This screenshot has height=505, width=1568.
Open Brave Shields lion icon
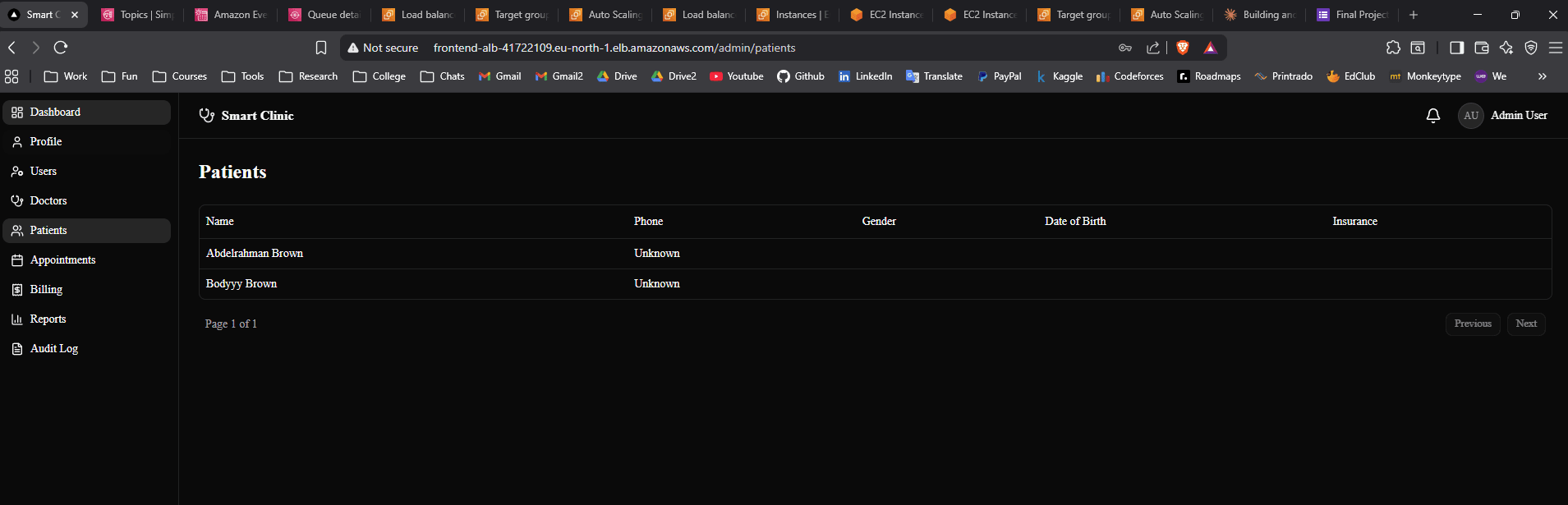(1183, 48)
